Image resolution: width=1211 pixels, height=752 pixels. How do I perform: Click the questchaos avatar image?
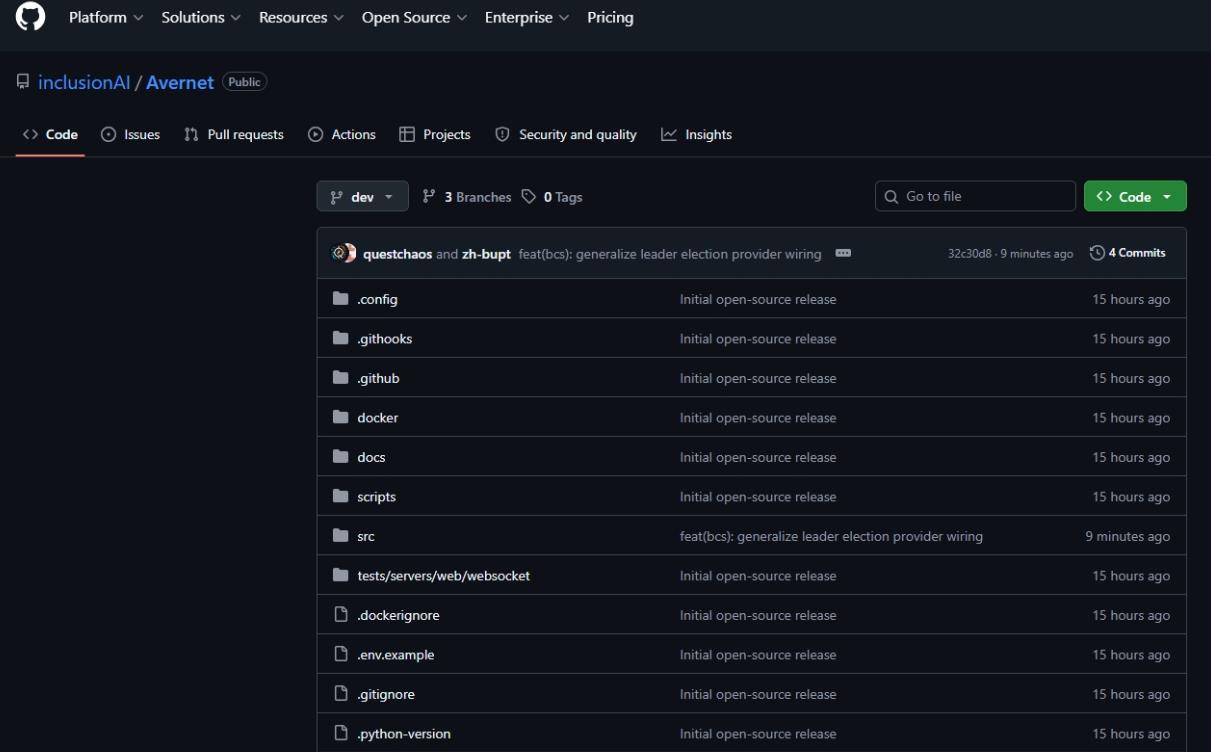343,254
